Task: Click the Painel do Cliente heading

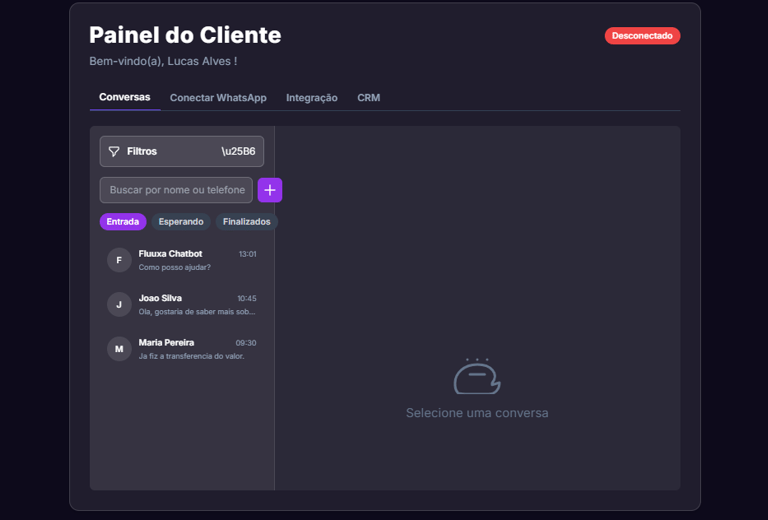Action: (x=185, y=35)
